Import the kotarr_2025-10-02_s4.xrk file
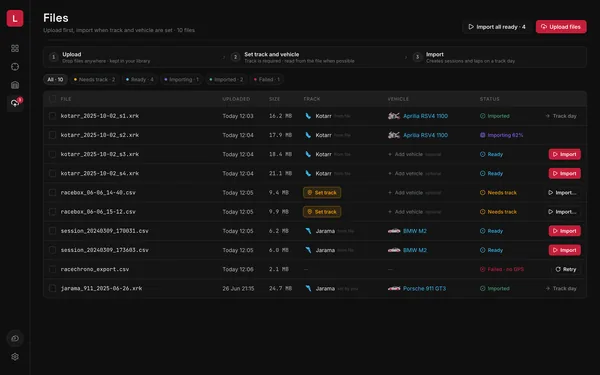The width and height of the screenshot is (600, 375). click(x=564, y=173)
